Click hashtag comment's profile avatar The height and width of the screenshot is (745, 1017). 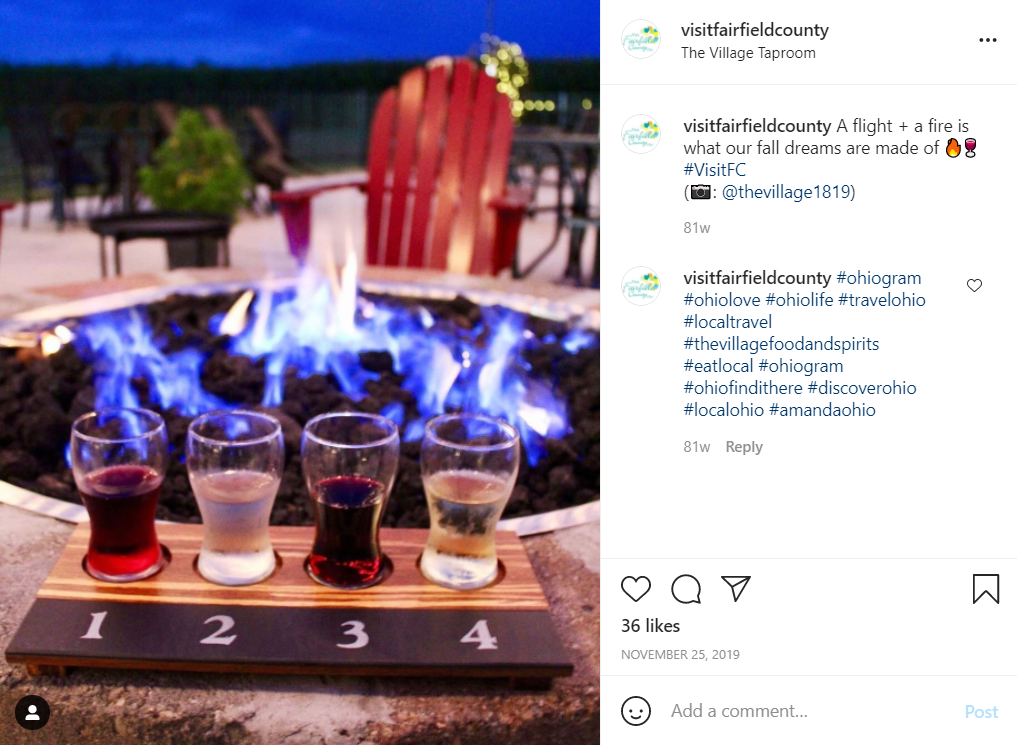click(641, 286)
